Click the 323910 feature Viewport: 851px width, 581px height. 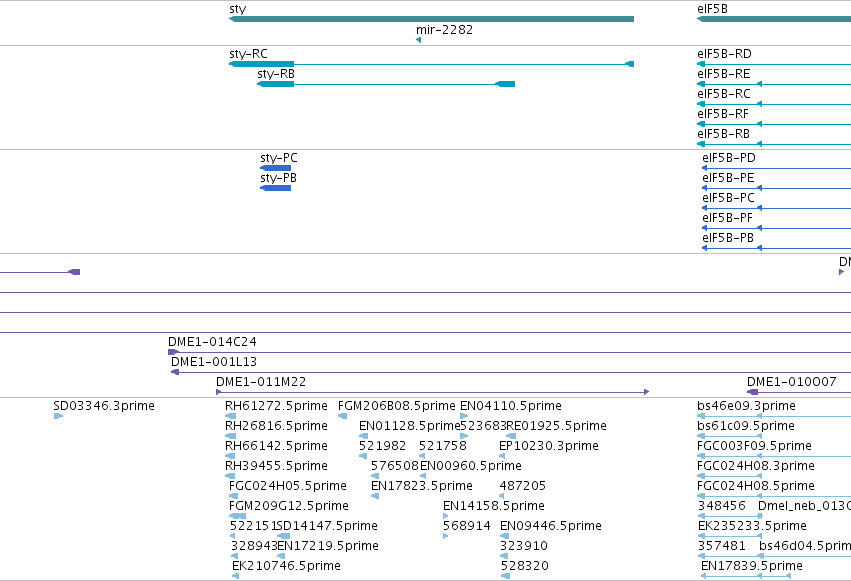[x=504, y=556]
